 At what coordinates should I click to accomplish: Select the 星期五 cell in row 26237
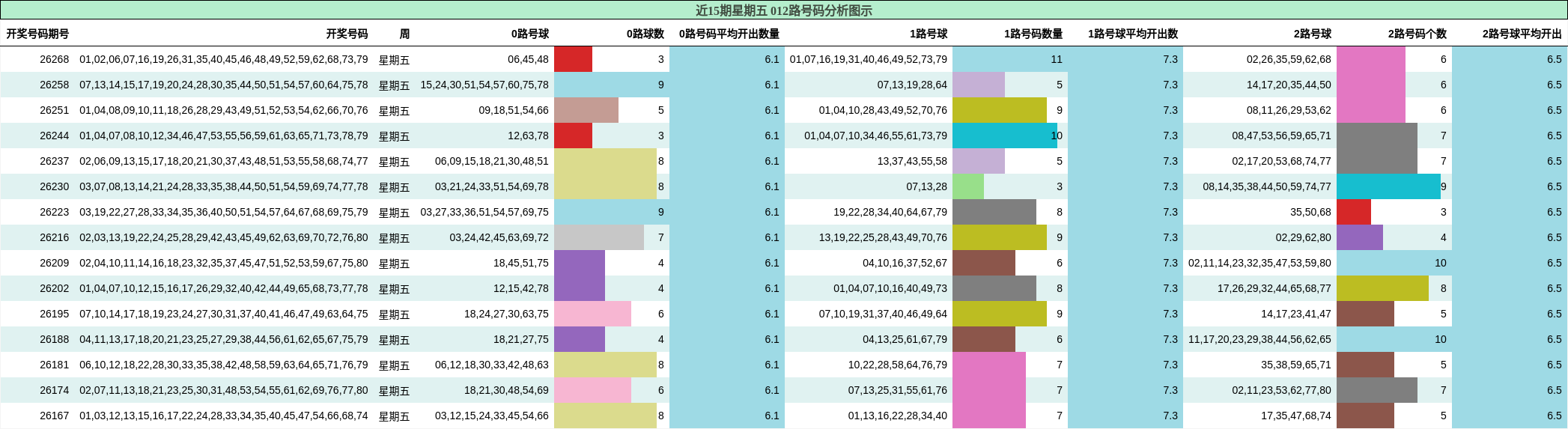pyautogui.click(x=394, y=162)
